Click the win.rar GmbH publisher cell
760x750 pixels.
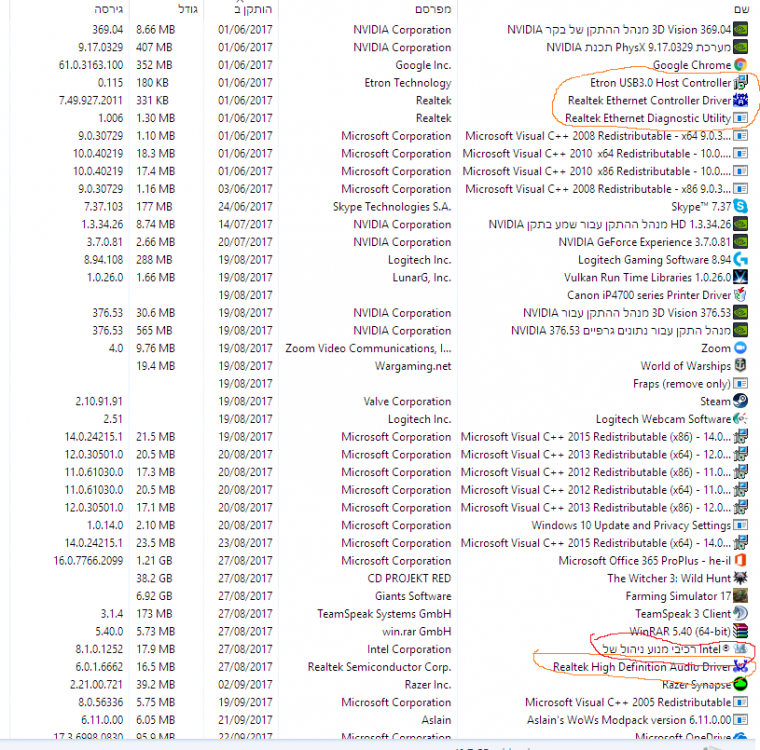(x=416, y=631)
